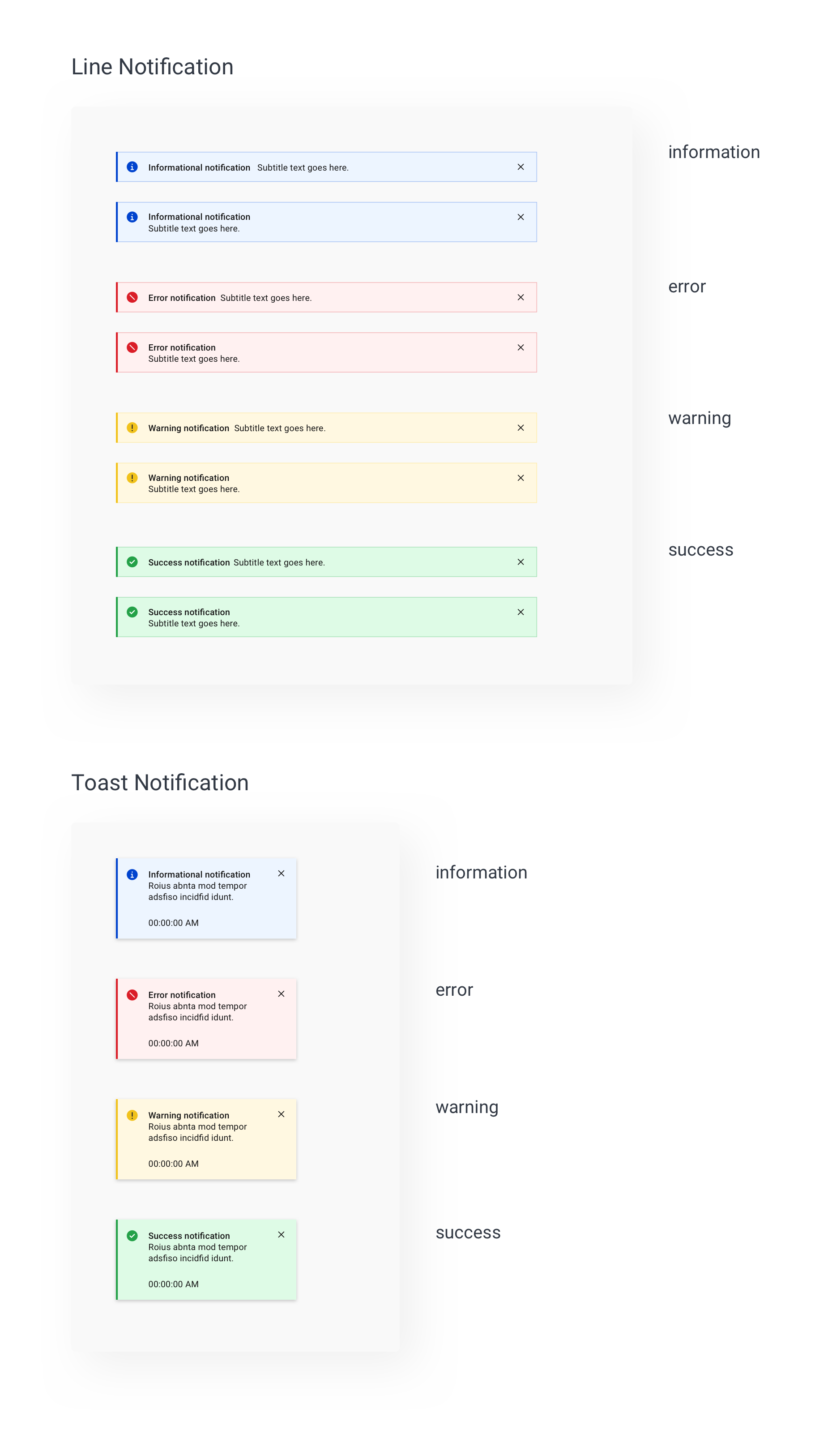
Task: Close the two-line success line notification
Action: pos(521,612)
